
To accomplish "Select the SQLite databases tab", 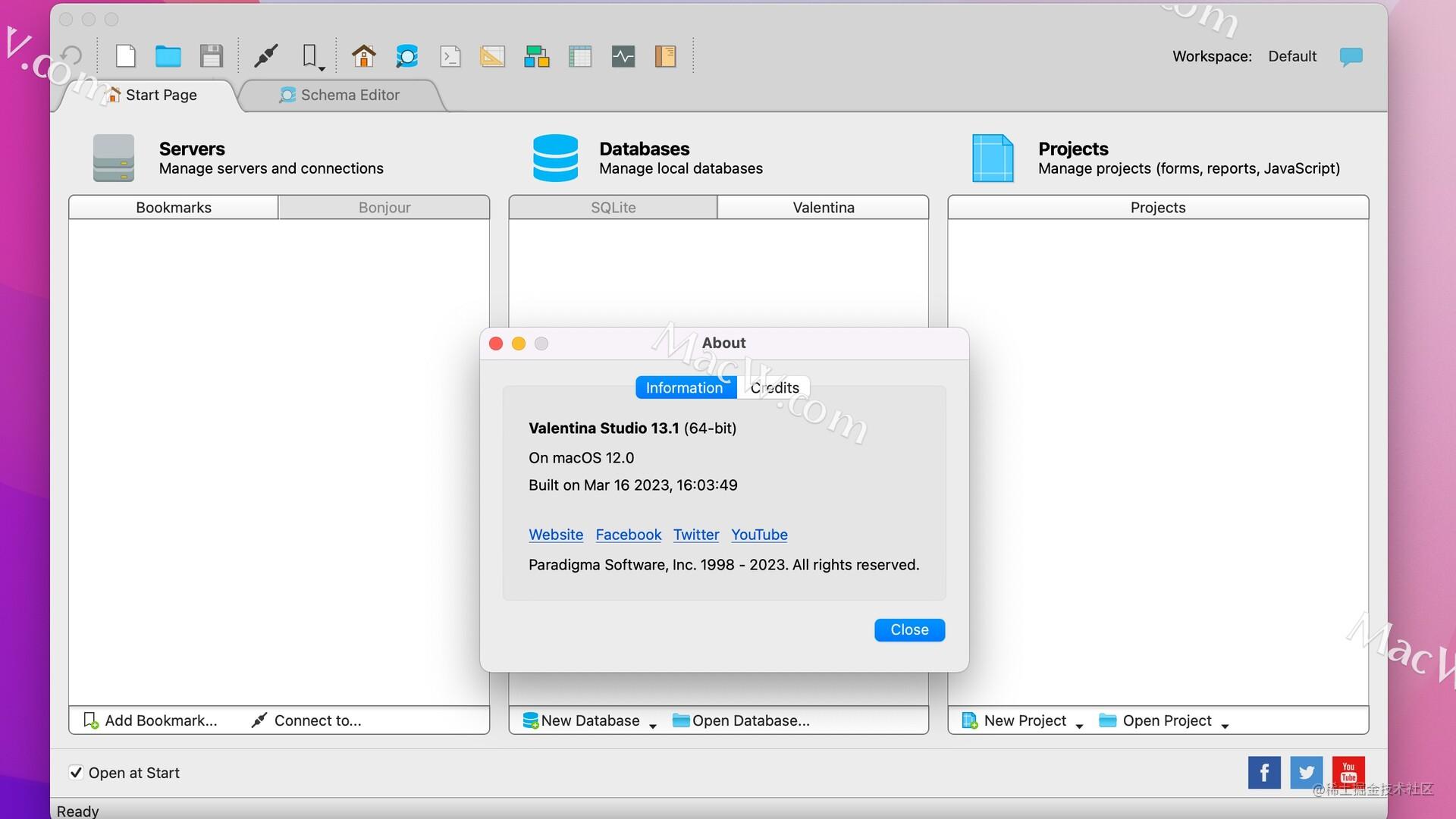I will pyautogui.click(x=613, y=207).
